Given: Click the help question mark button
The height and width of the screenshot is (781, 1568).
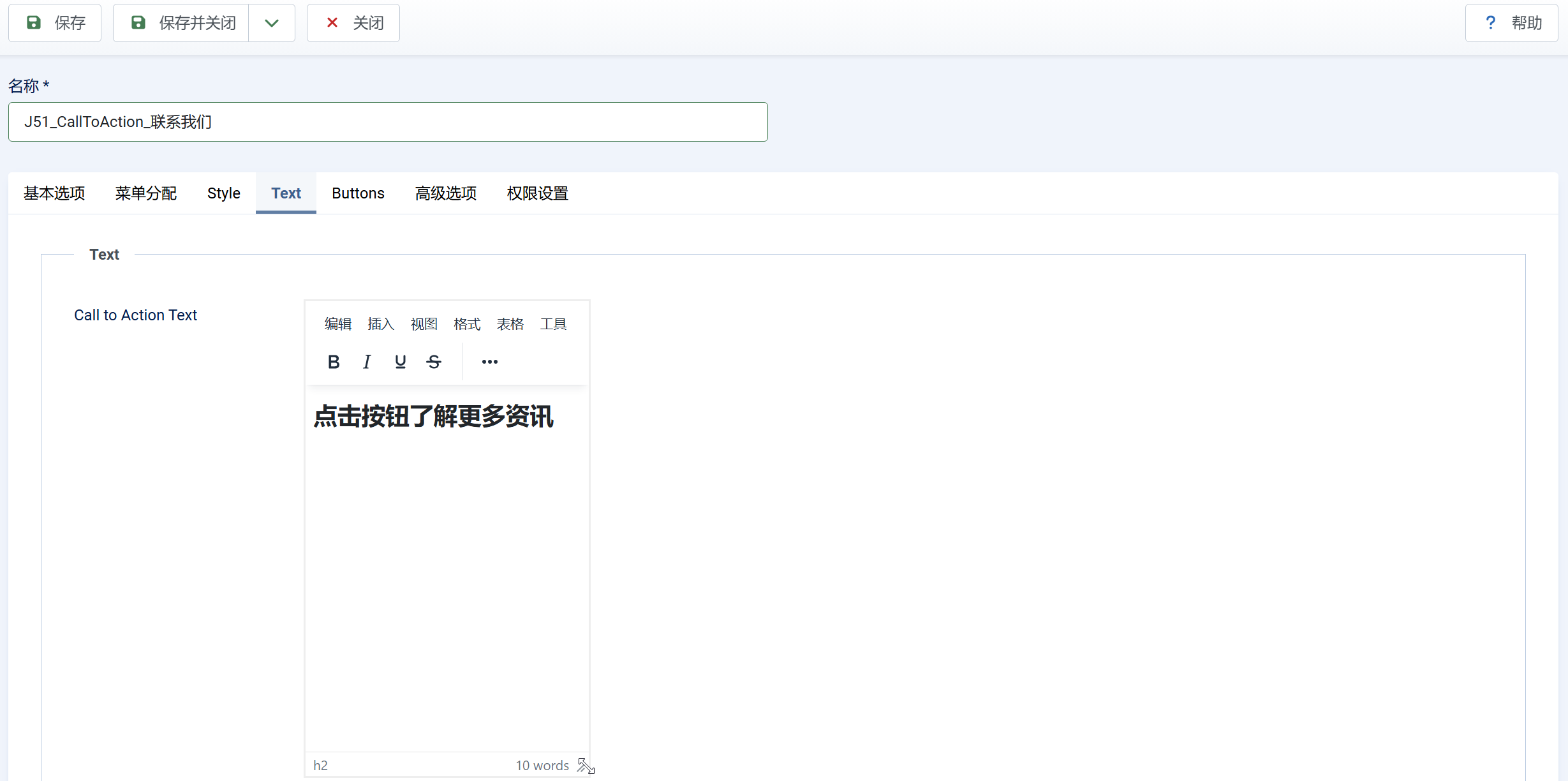Looking at the screenshot, I should pos(1511,23).
